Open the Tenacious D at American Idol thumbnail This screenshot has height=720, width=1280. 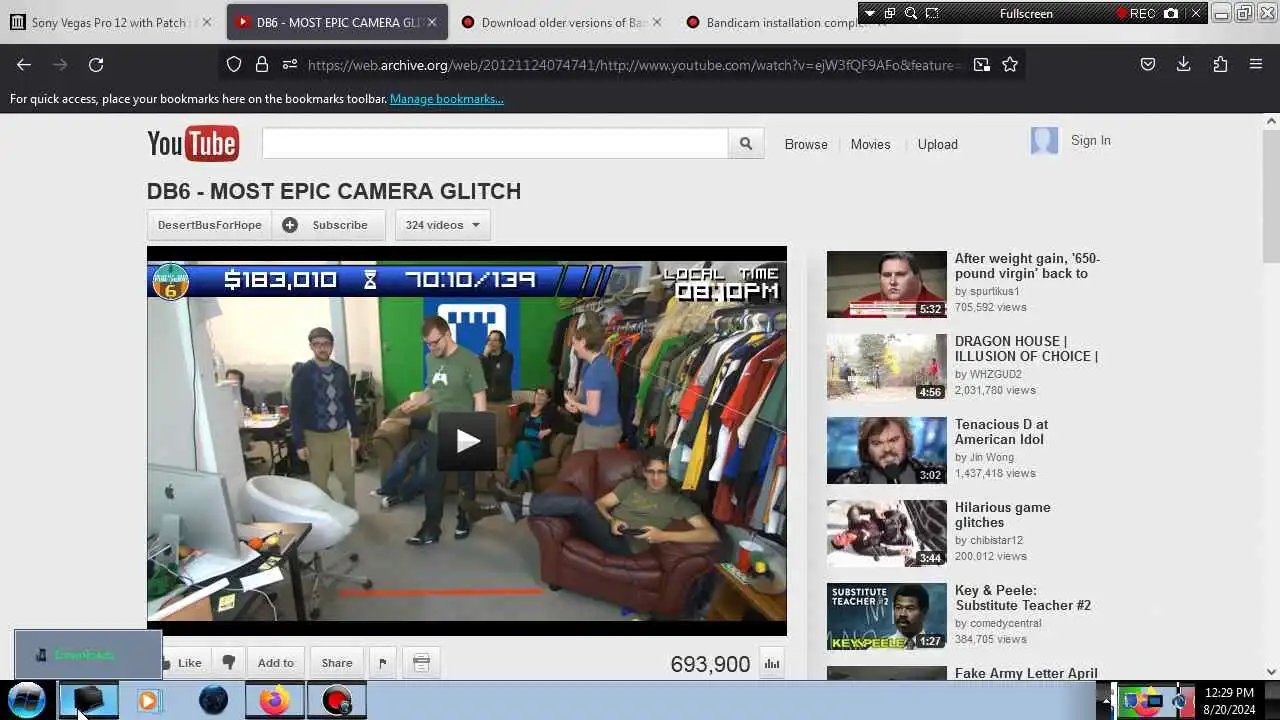pyautogui.click(x=886, y=450)
